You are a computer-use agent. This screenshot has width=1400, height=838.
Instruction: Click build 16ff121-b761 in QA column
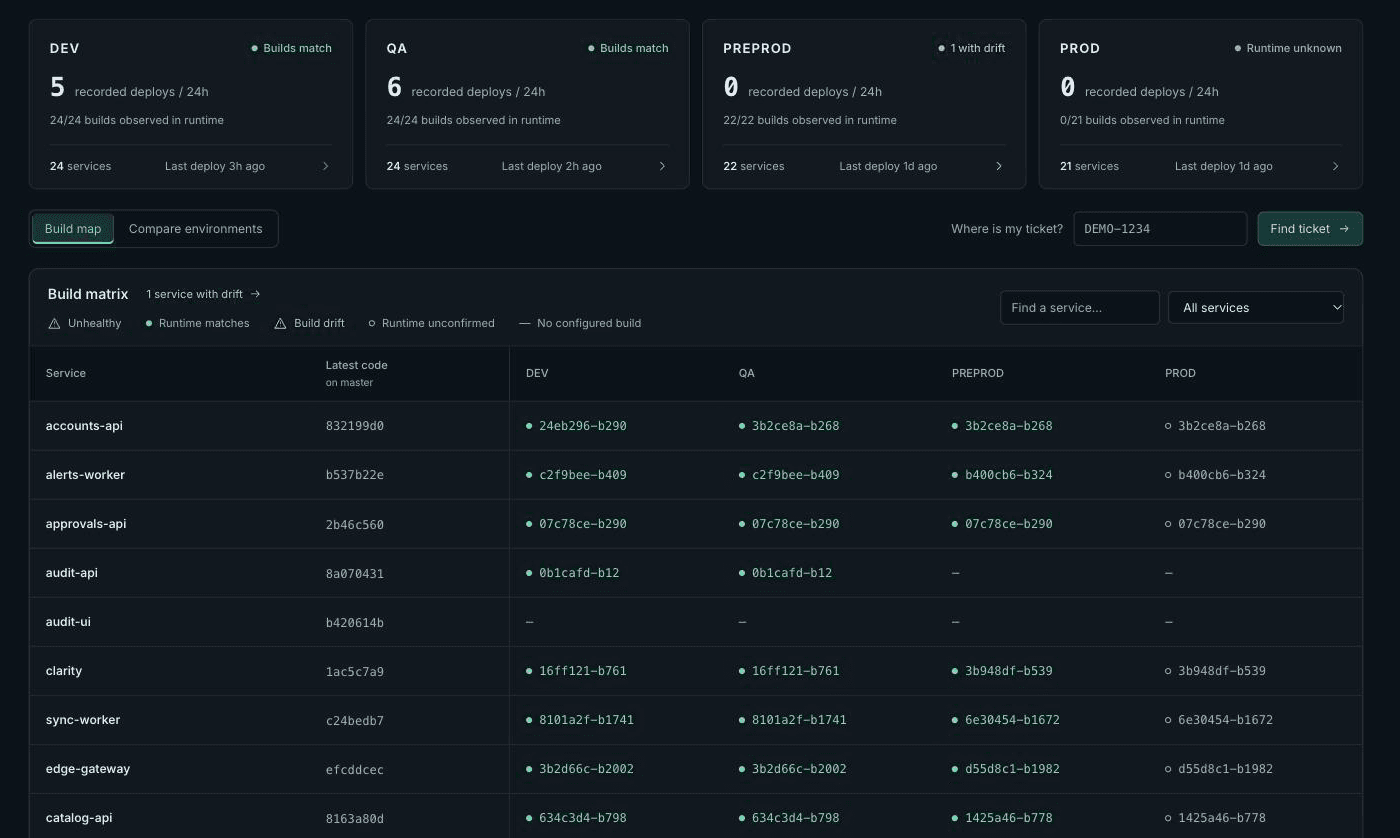coord(796,671)
